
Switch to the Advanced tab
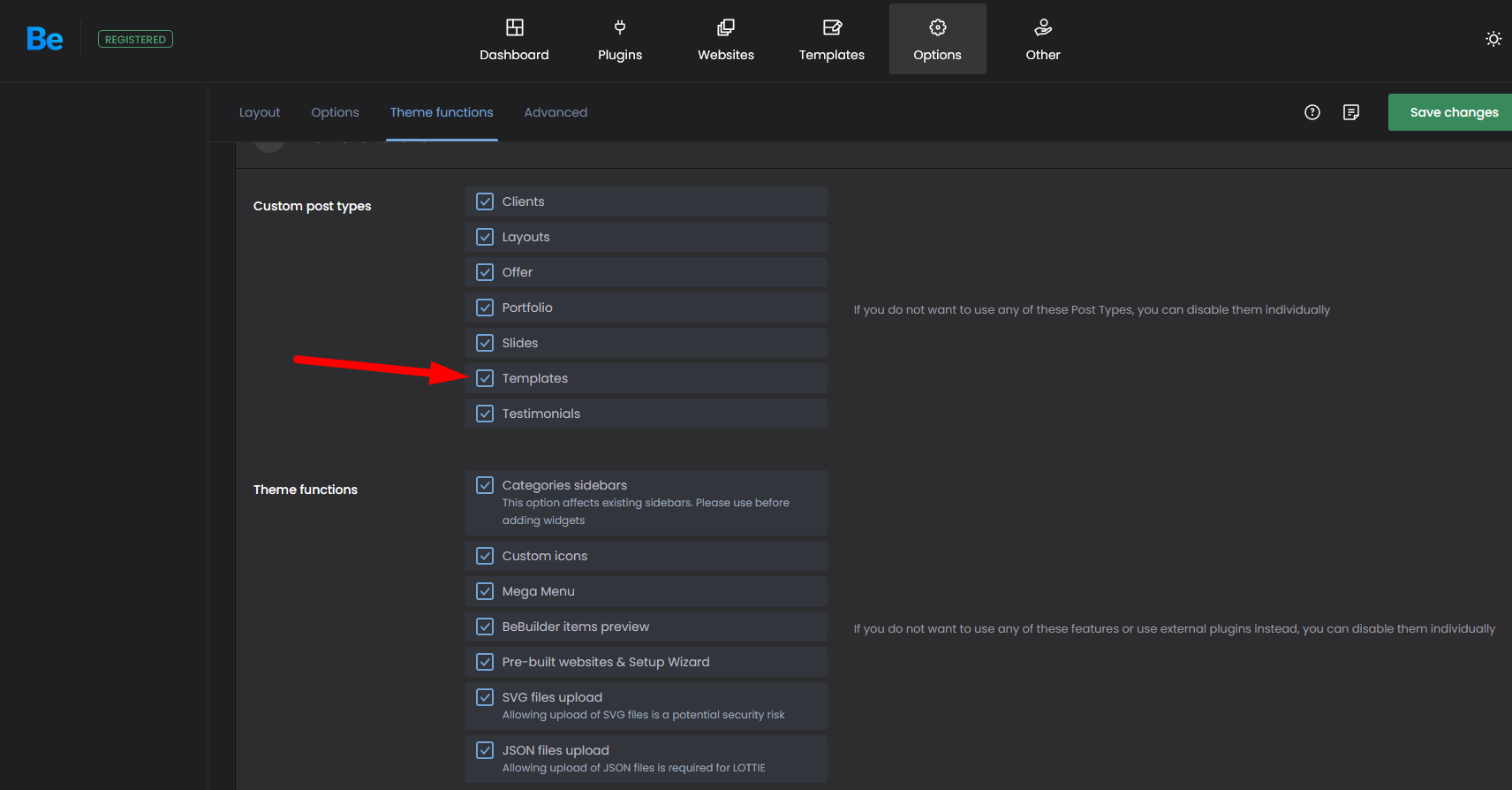pyautogui.click(x=556, y=112)
